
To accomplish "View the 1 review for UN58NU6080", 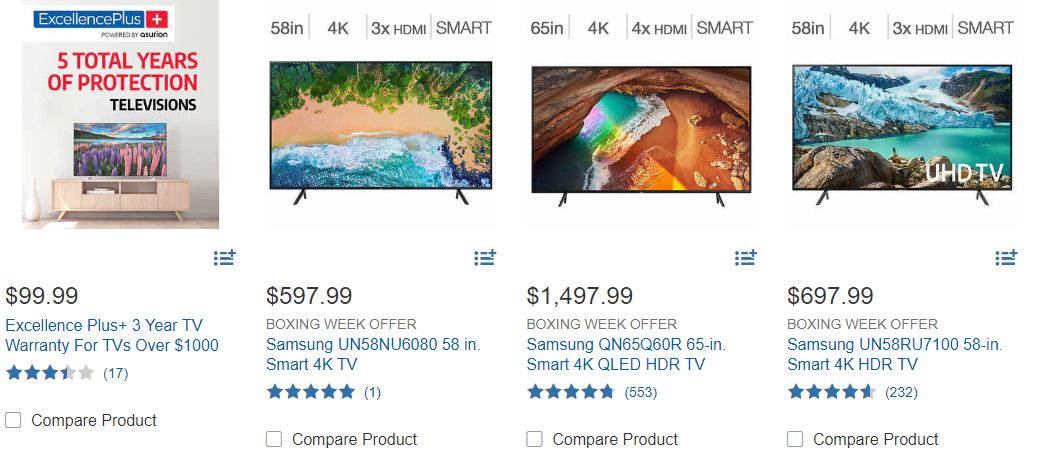I will tap(372, 393).
